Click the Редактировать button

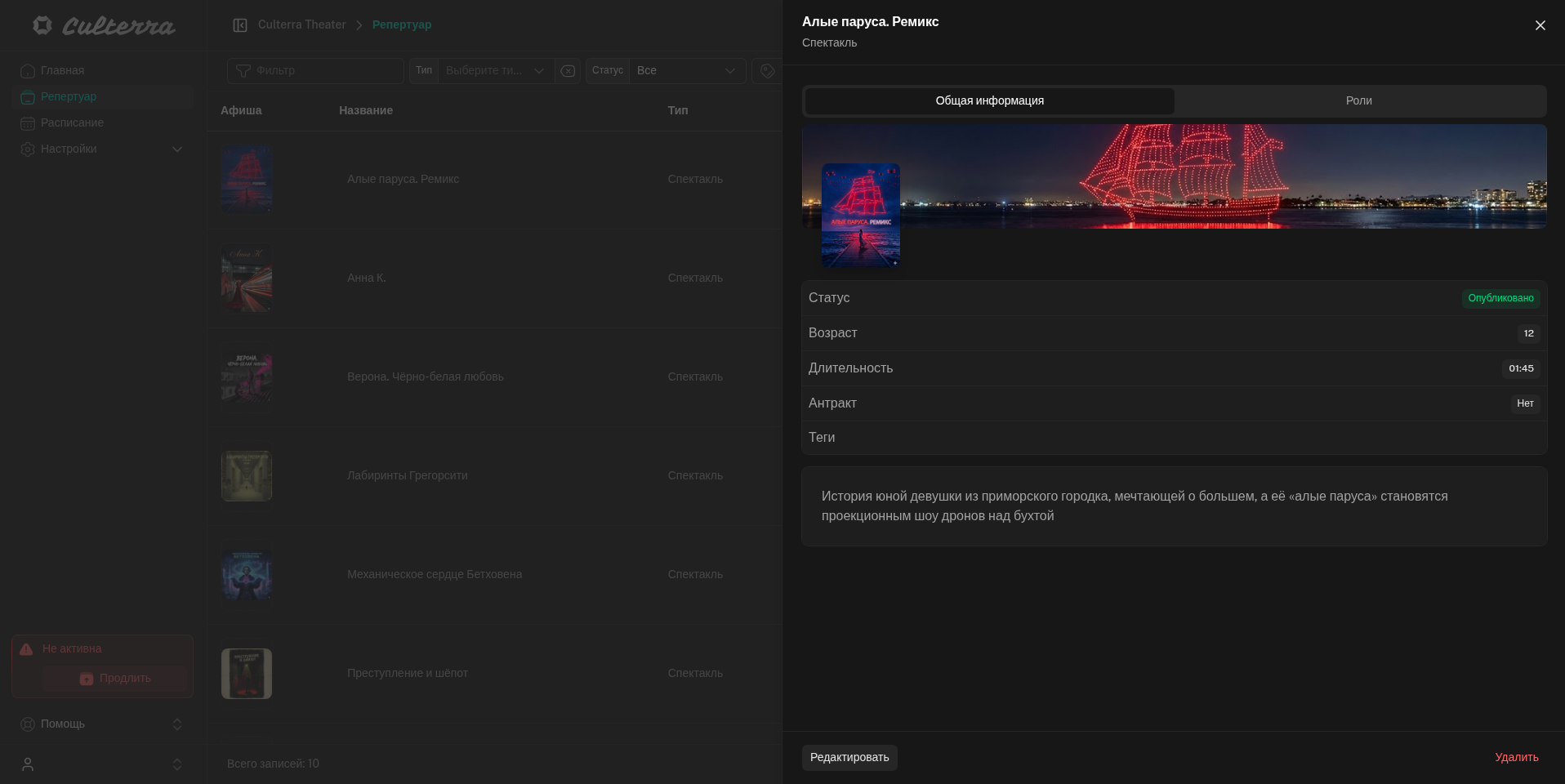pos(849,757)
